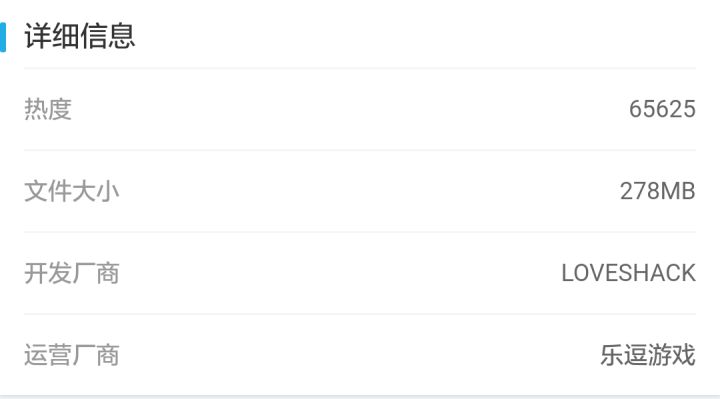
Task: Click empty space between 文件大小 and 278MB
Action: tap(367, 191)
